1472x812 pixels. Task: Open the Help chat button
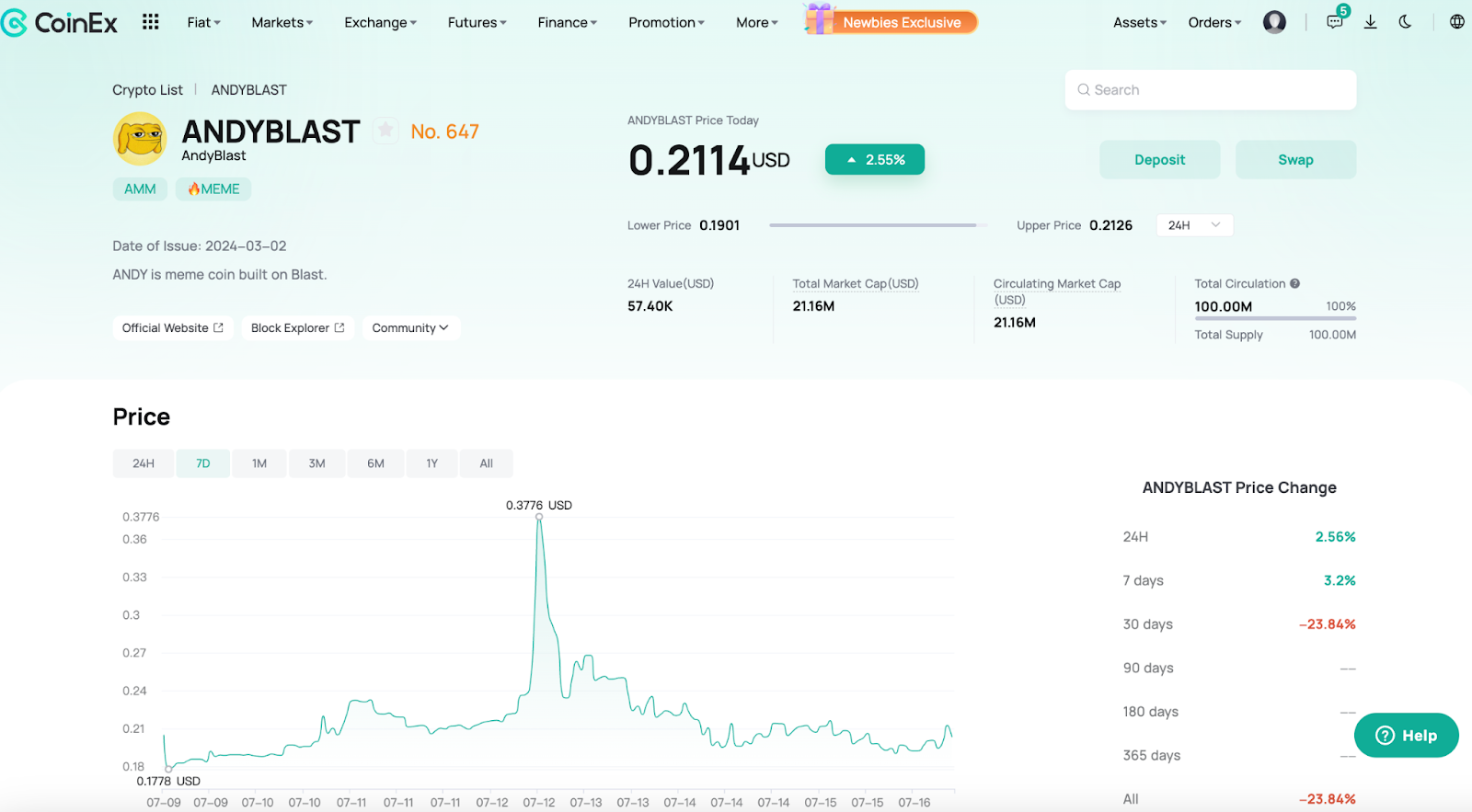(x=1406, y=735)
